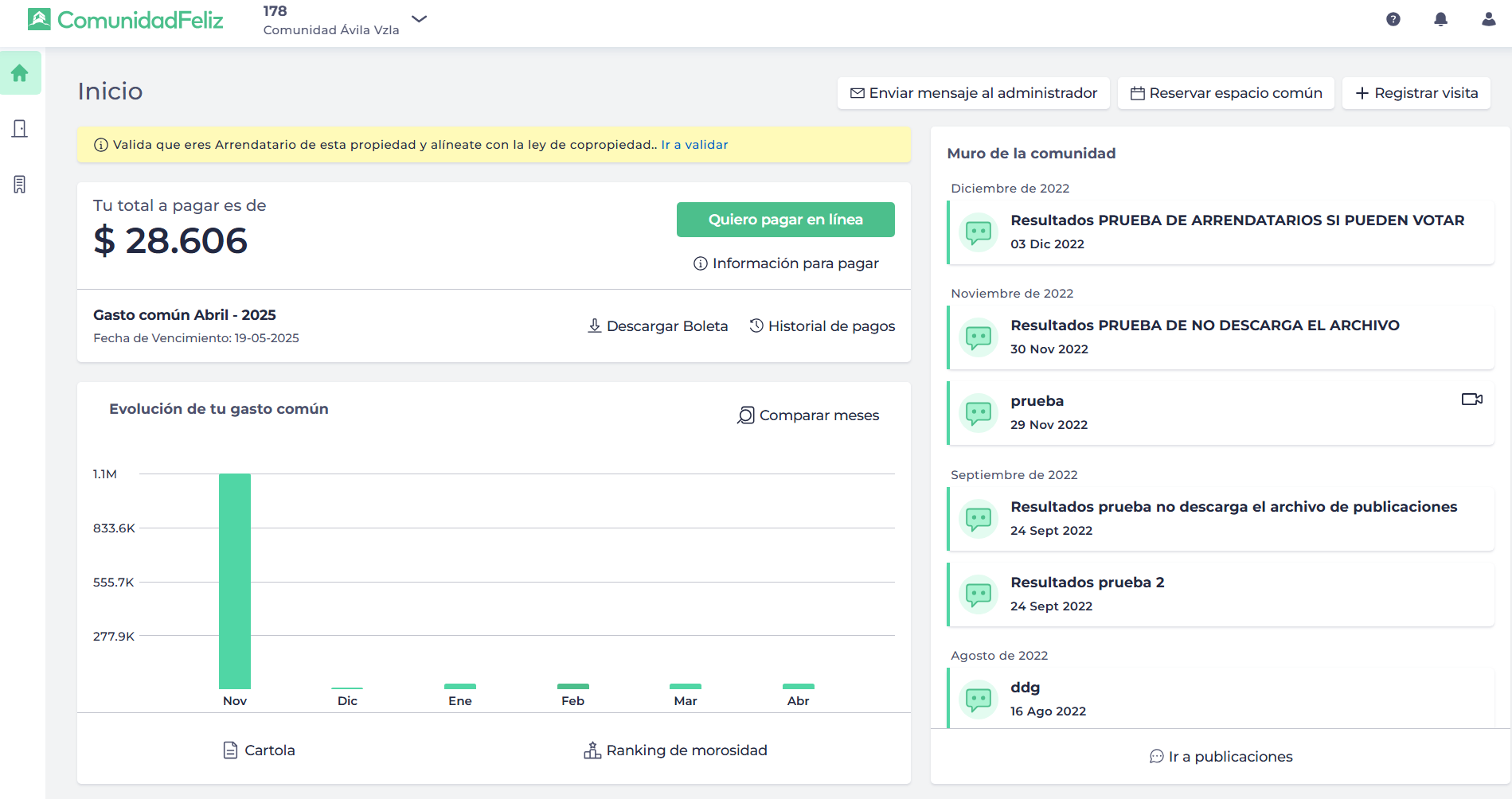
Task: Click Enviar mensaje al administrador
Action: (x=973, y=93)
